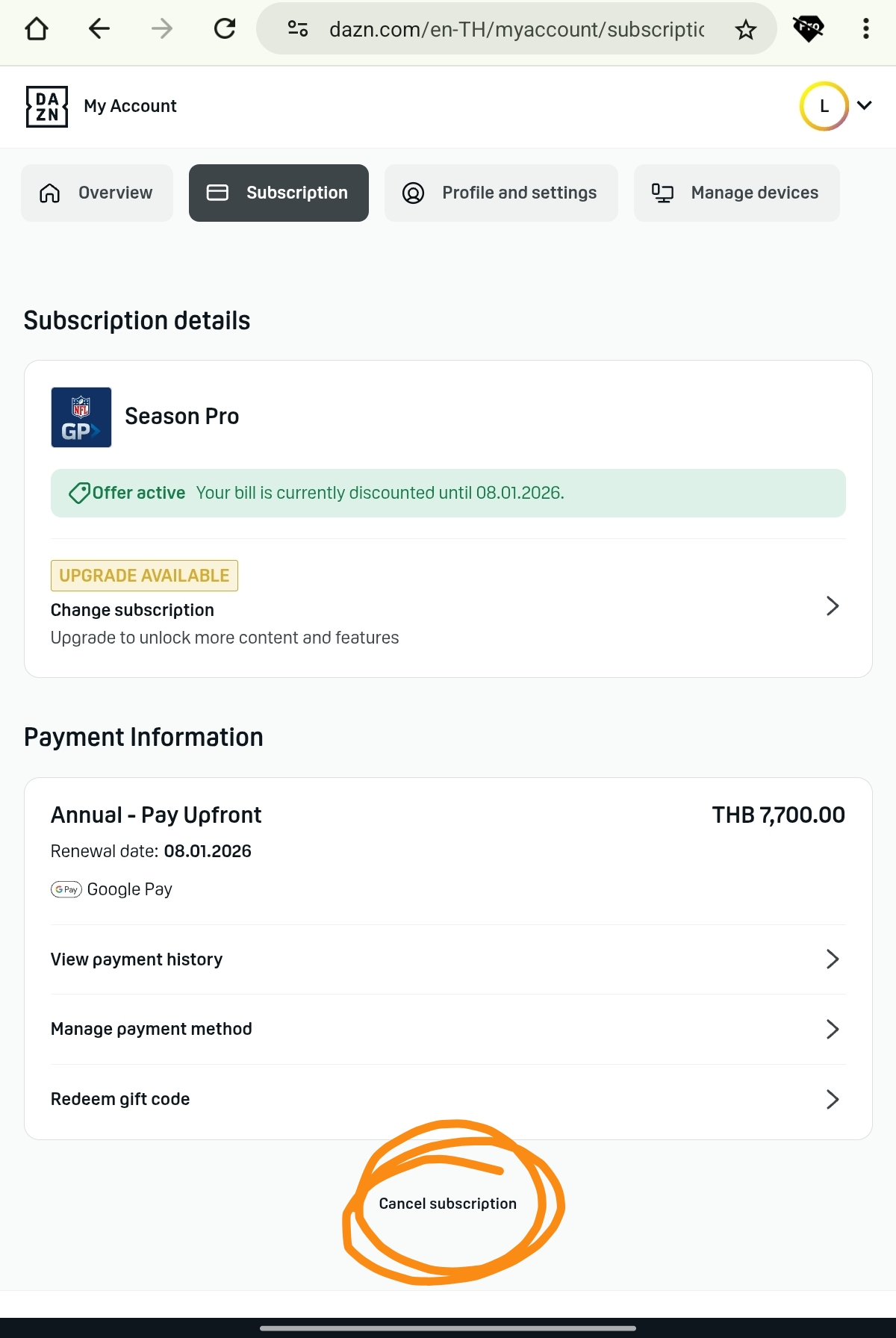Image resolution: width=896 pixels, height=1338 pixels.
Task: Navigate back with the back arrow
Action: pyautogui.click(x=99, y=29)
